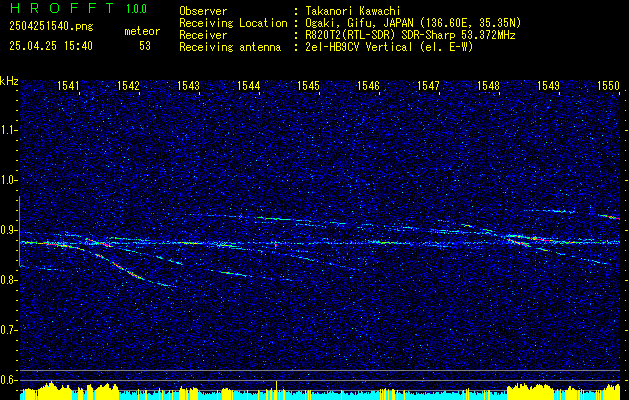Click receiver value R820T2(RTL-SDR) SDR-Sharp 53.372MHz
Image resolution: width=629 pixels, height=400 pixels.
(x=410, y=35)
